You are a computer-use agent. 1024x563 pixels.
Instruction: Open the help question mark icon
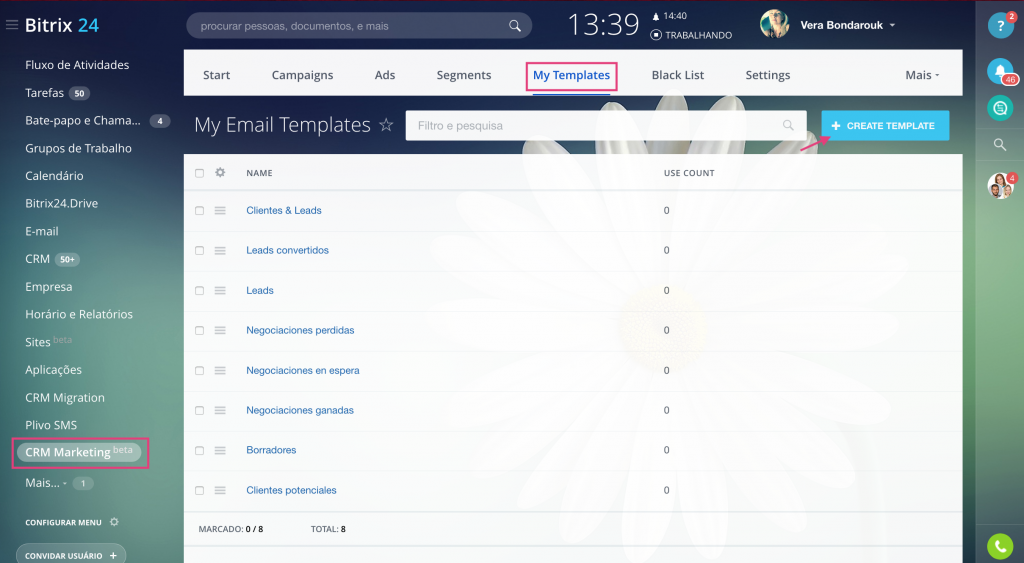click(1000, 25)
